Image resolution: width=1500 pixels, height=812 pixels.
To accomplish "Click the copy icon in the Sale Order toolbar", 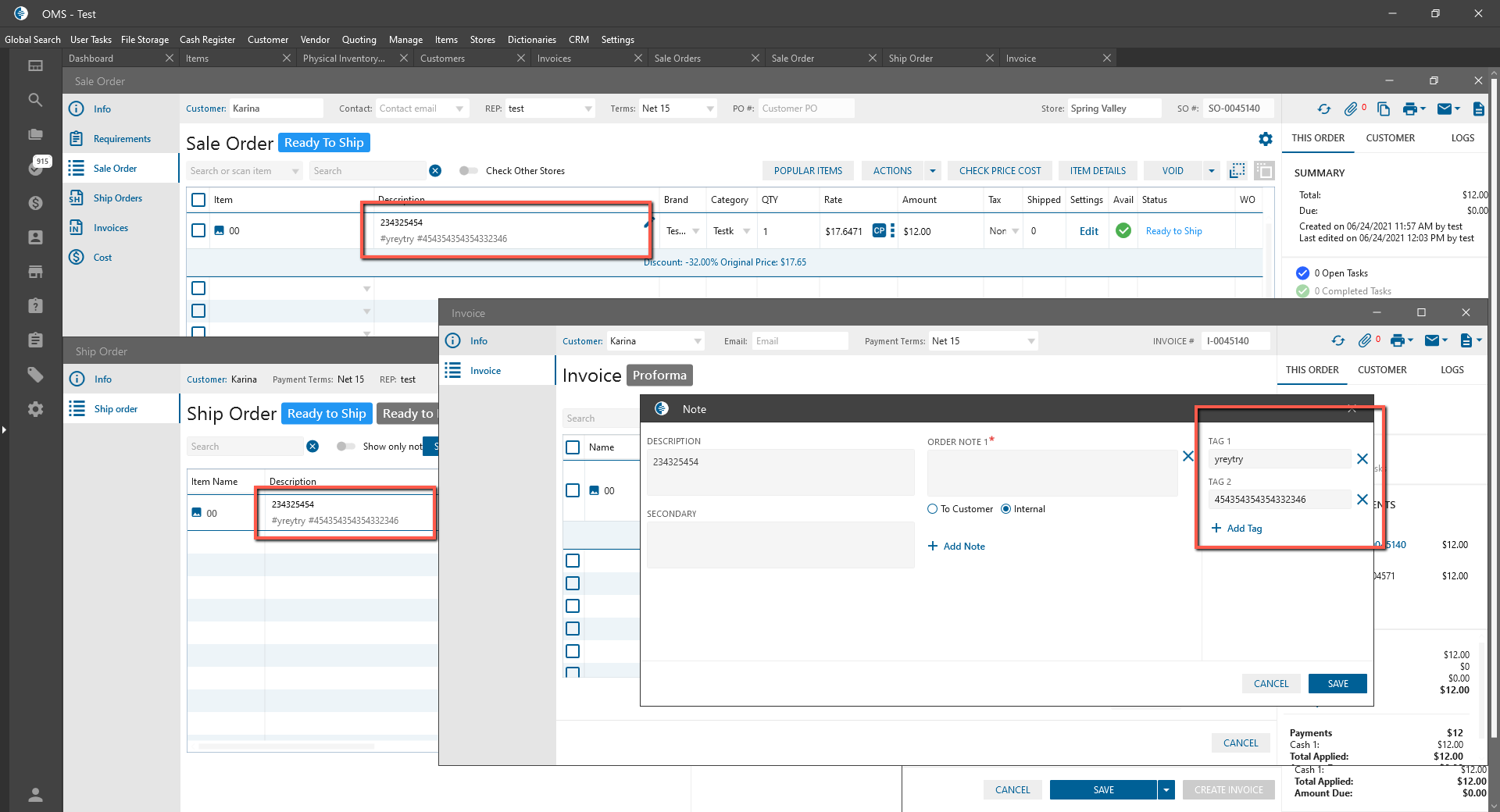I will click(1384, 109).
